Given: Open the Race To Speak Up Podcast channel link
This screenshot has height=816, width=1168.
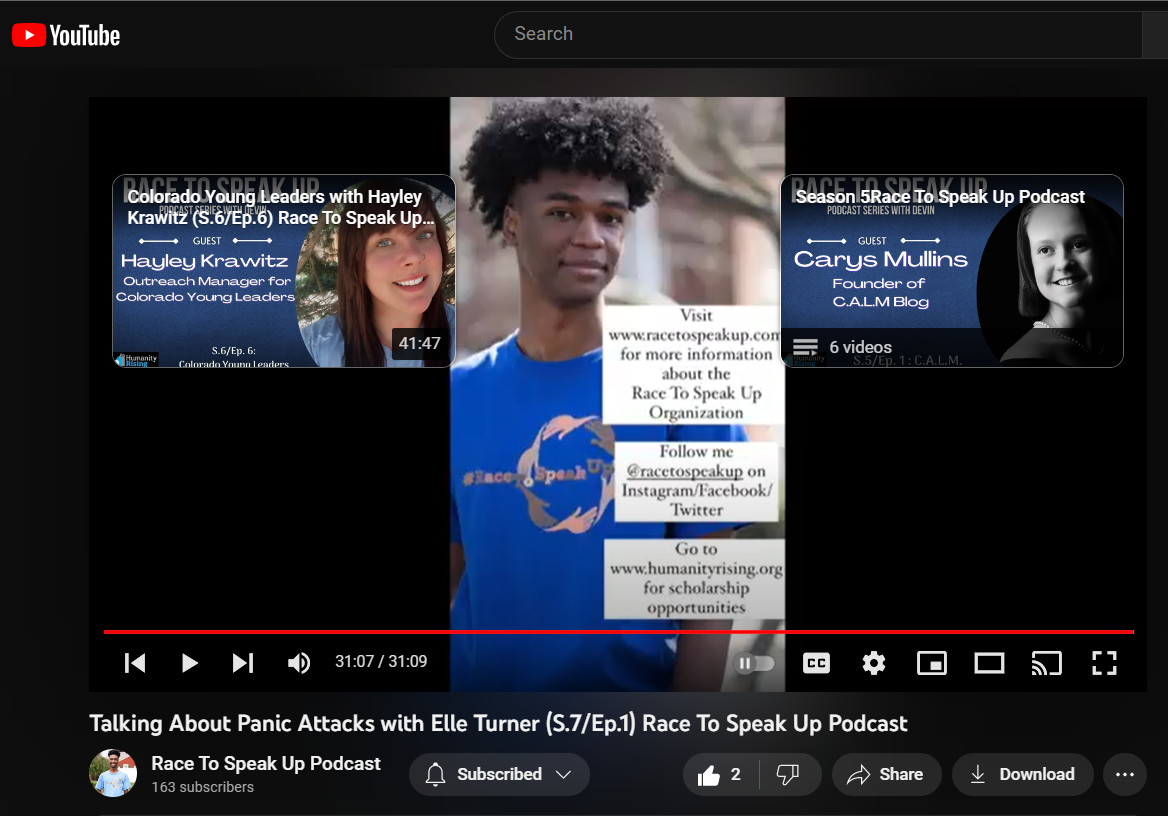Looking at the screenshot, I should point(265,763).
